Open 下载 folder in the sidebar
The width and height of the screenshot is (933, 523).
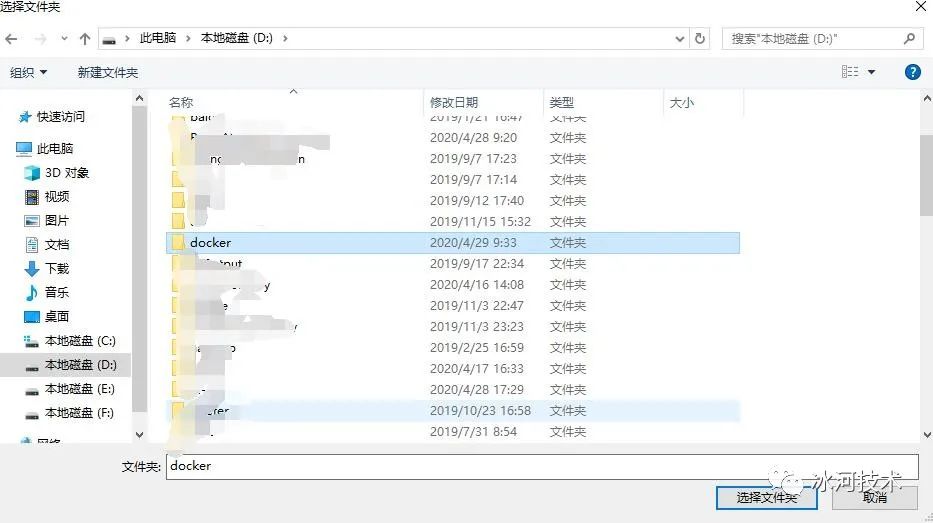[x=57, y=268]
